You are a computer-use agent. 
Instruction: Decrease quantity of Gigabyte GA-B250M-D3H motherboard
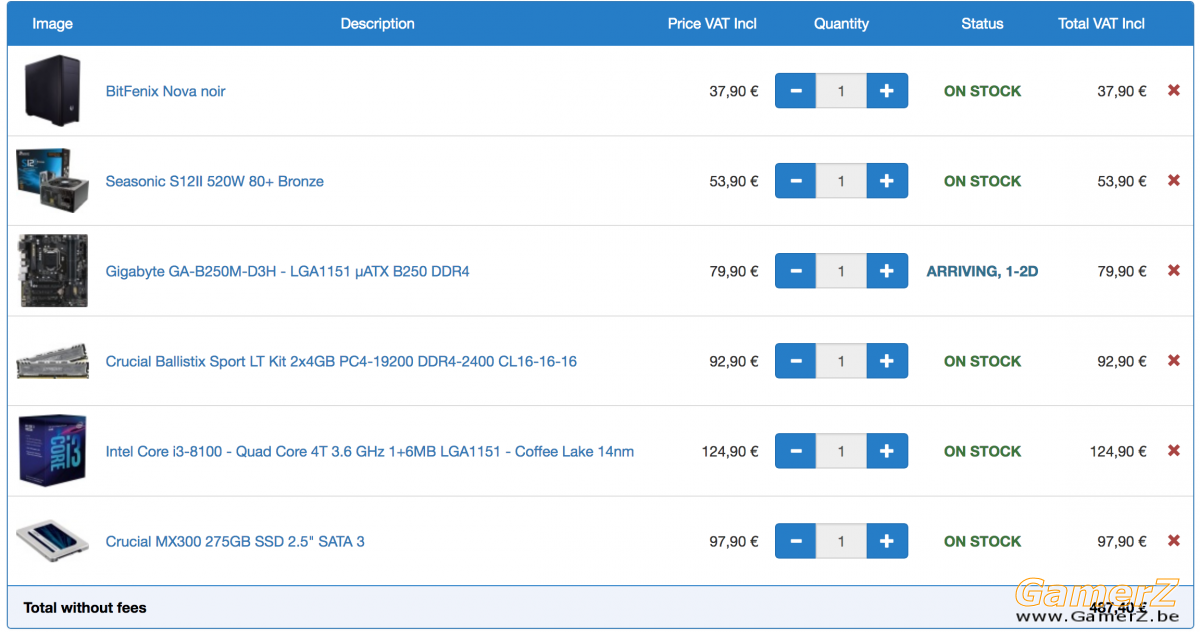pyautogui.click(x=796, y=271)
